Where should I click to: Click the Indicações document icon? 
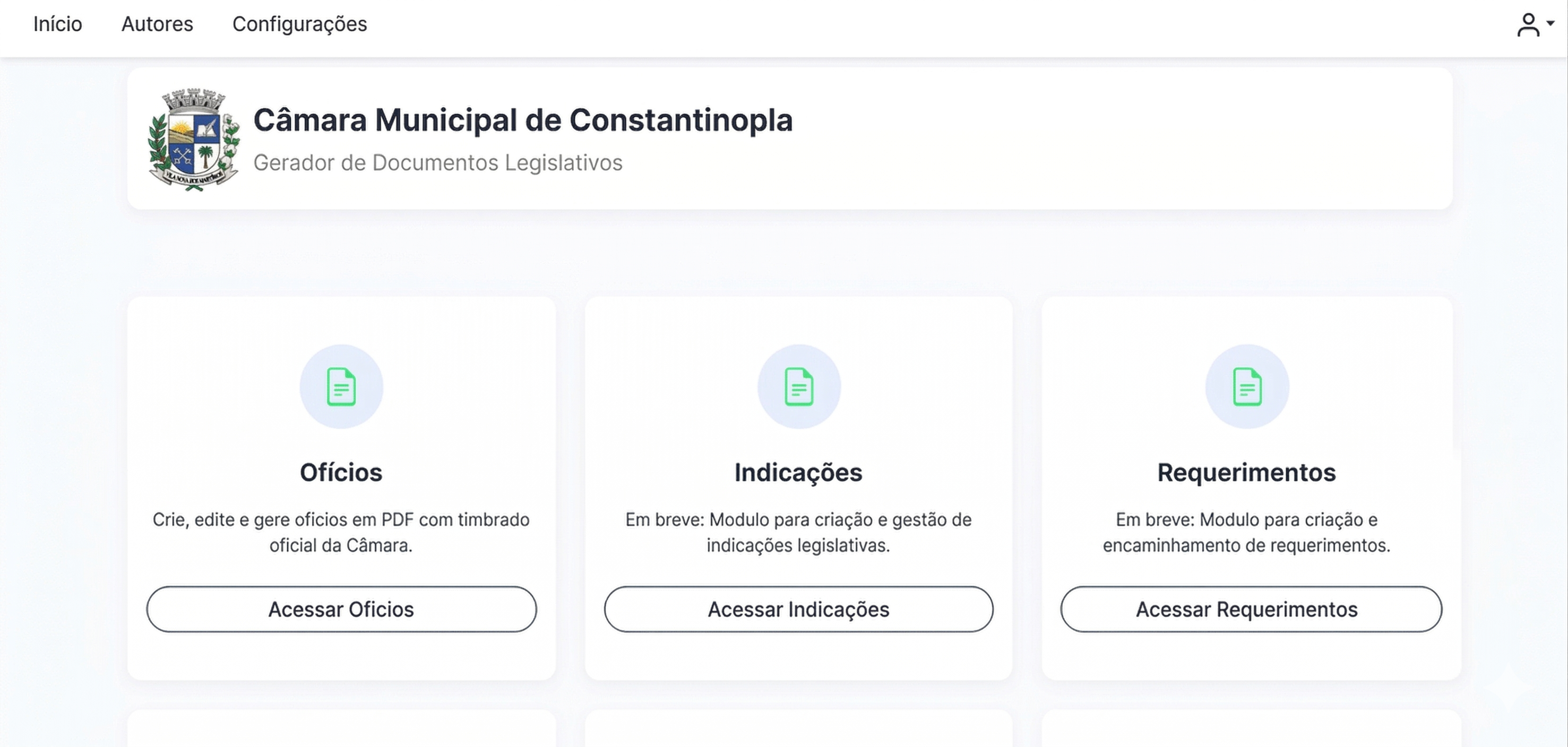point(799,386)
